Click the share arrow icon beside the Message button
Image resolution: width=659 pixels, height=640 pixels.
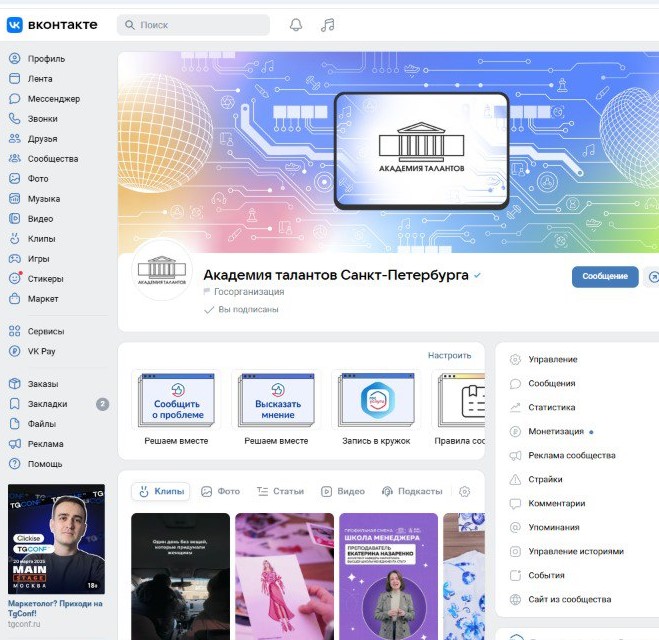pyautogui.click(x=654, y=277)
